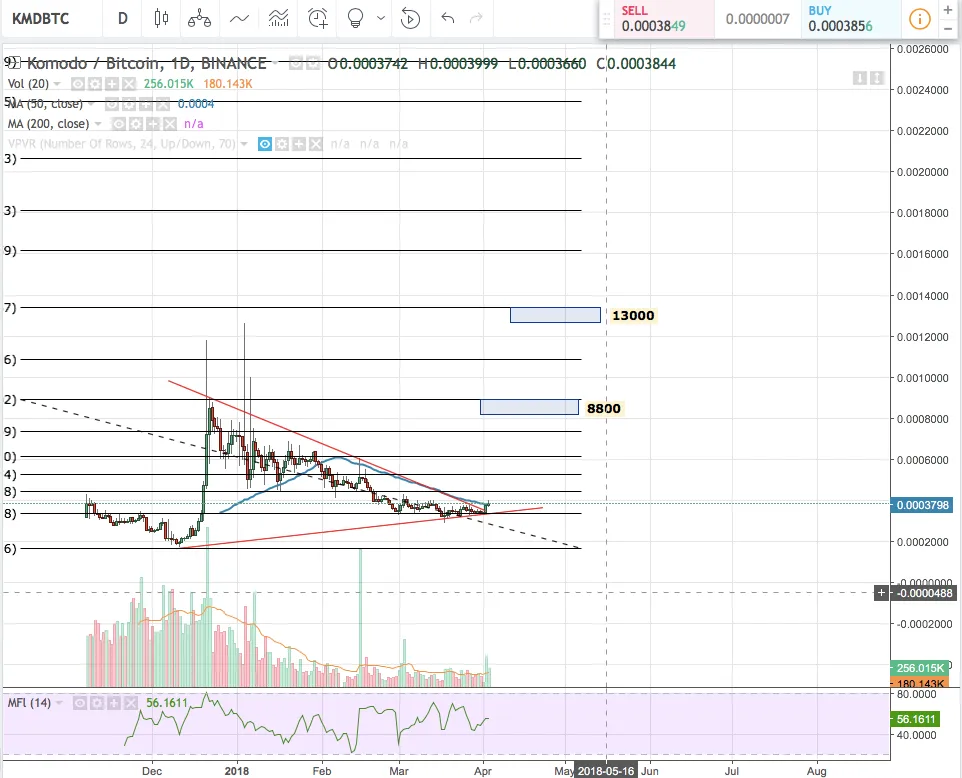Expand MFI (14) dropdown arrow
962x778 pixels.
(x=59, y=703)
